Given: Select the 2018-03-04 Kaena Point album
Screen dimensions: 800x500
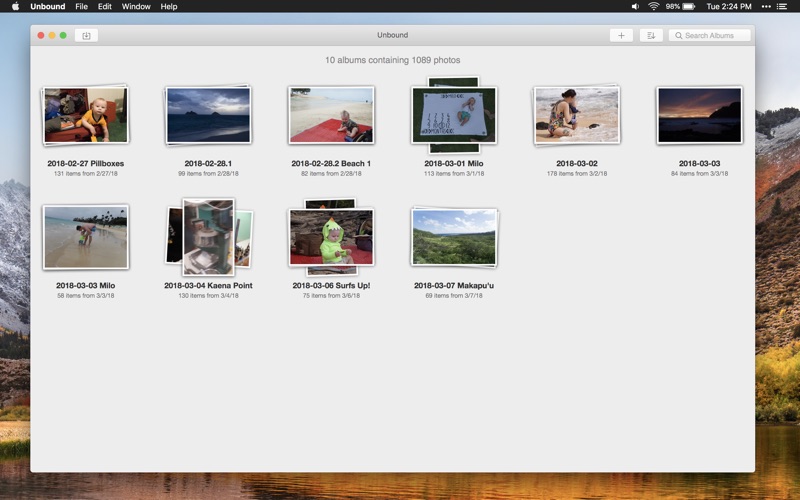Looking at the screenshot, I should (208, 237).
